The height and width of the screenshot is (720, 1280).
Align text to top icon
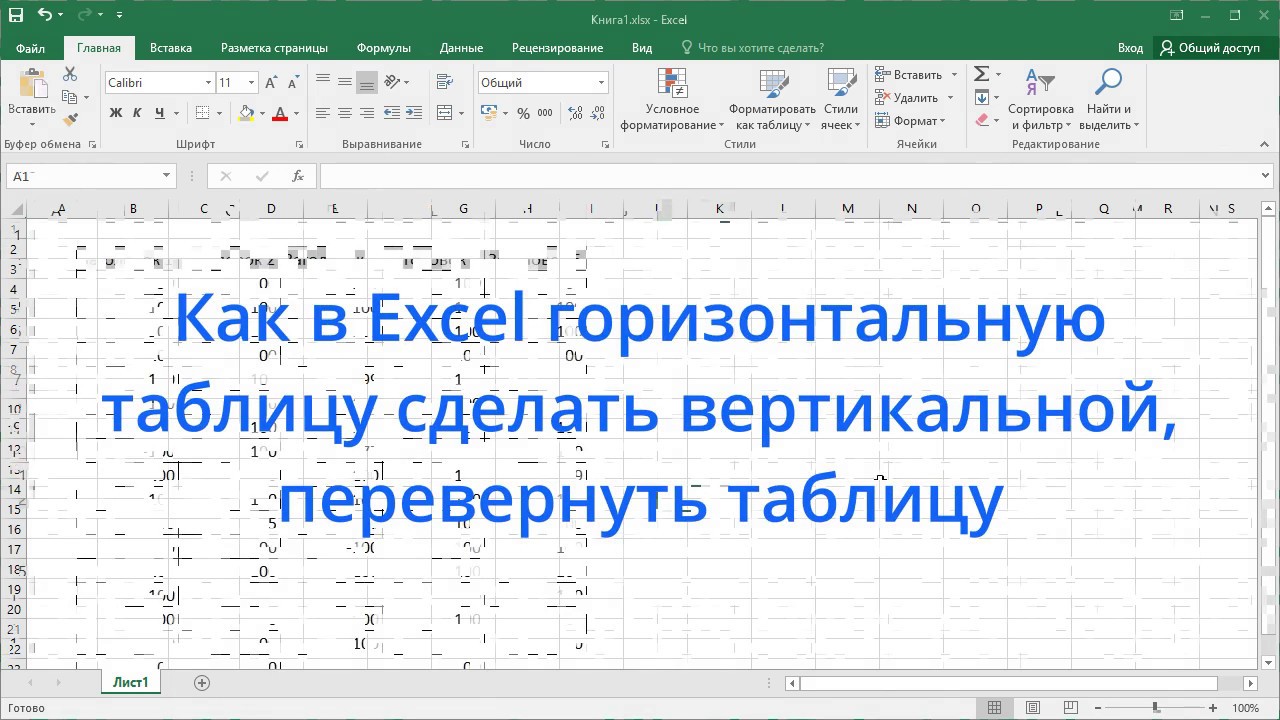(x=323, y=82)
